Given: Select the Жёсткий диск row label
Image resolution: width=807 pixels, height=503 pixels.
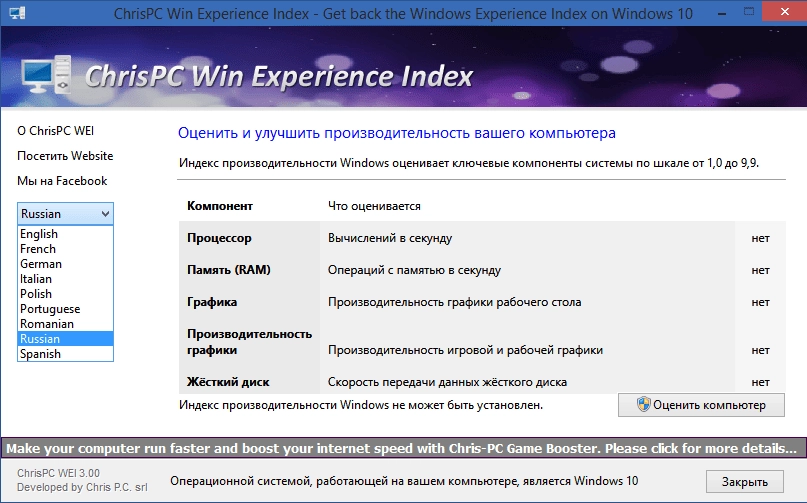Looking at the screenshot, I should 228,382.
